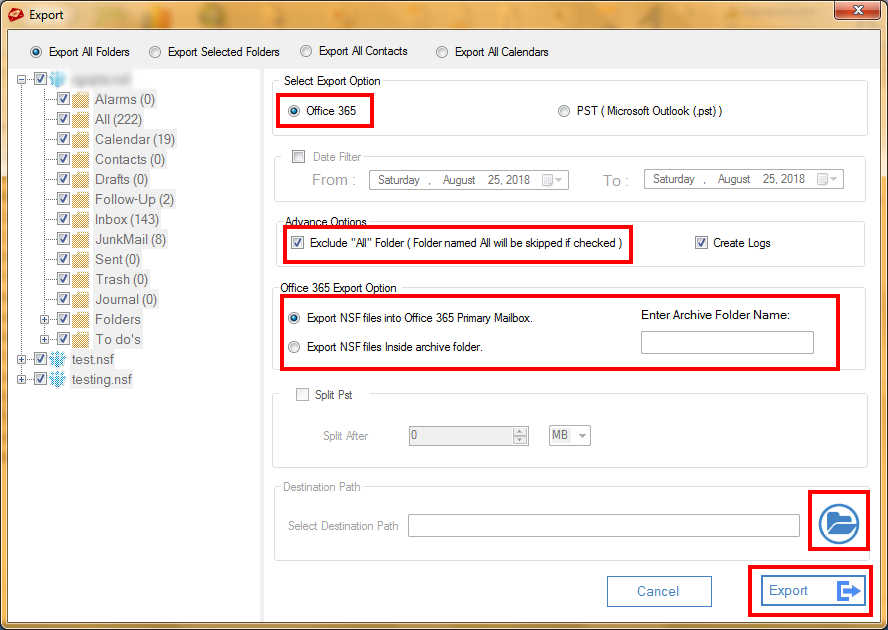Click the JunkMail folder icon
Image resolution: width=888 pixels, height=630 pixels.
pyautogui.click(x=81, y=240)
